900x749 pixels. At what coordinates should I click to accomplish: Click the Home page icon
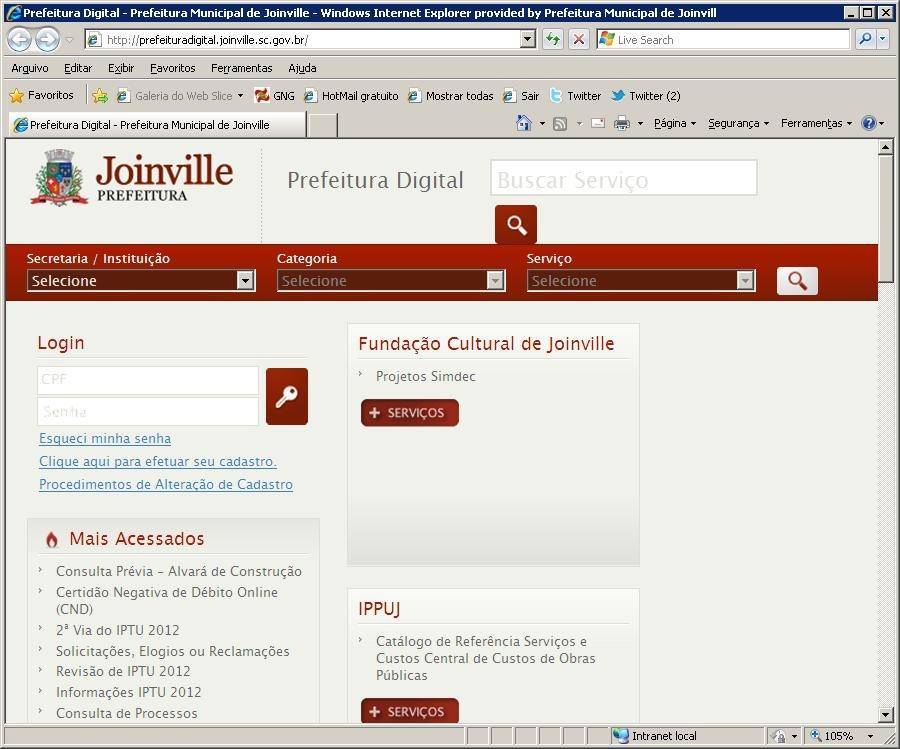pos(523,123)
